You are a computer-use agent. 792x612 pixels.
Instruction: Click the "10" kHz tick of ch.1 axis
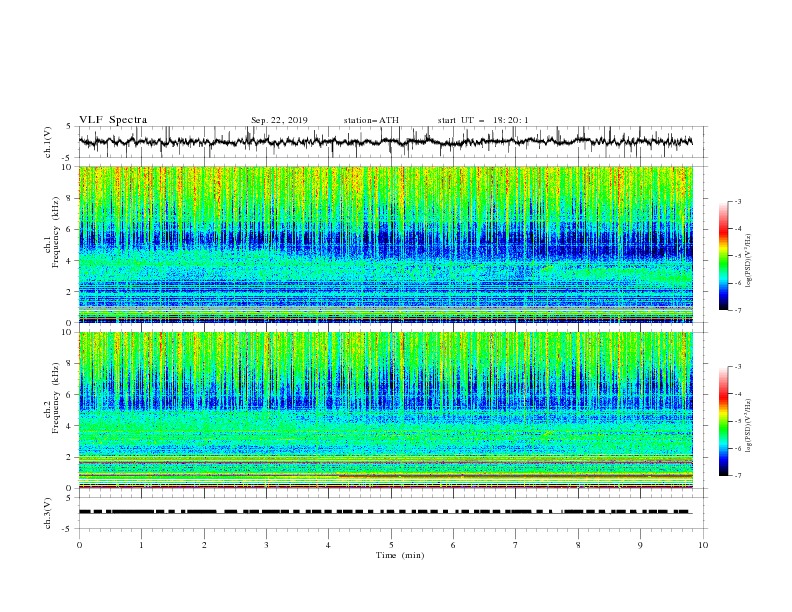click(69, 167)
